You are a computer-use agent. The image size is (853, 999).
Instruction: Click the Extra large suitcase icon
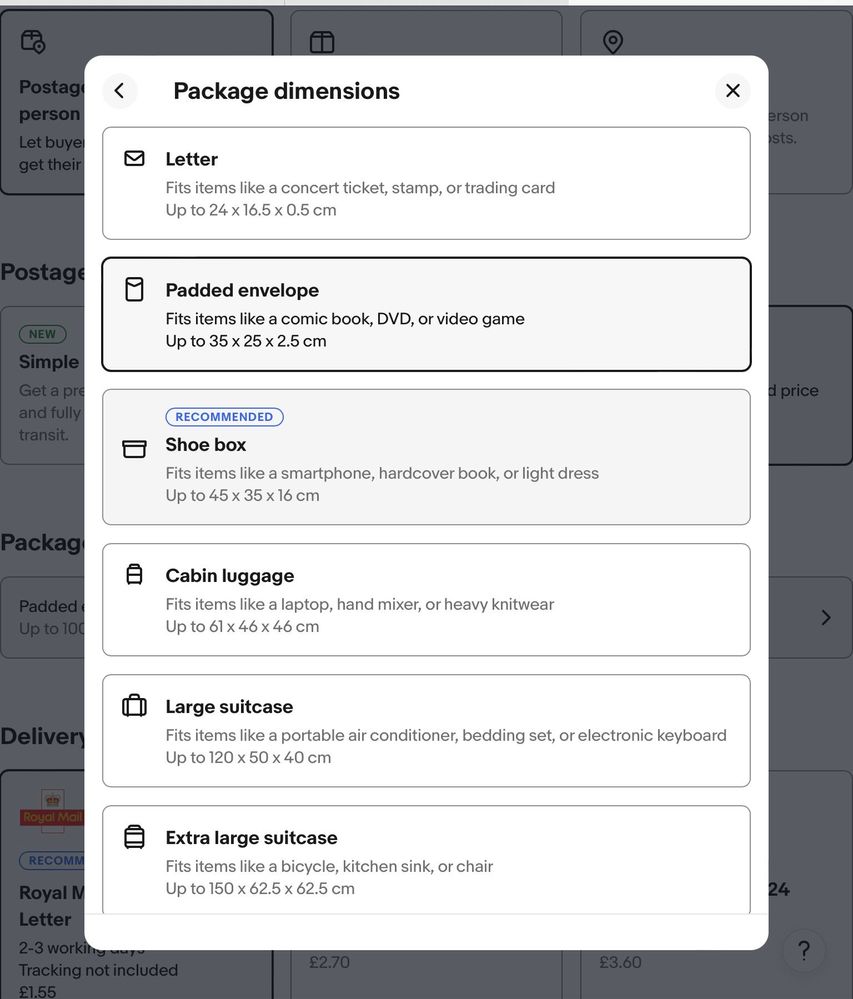click(134, 837)
